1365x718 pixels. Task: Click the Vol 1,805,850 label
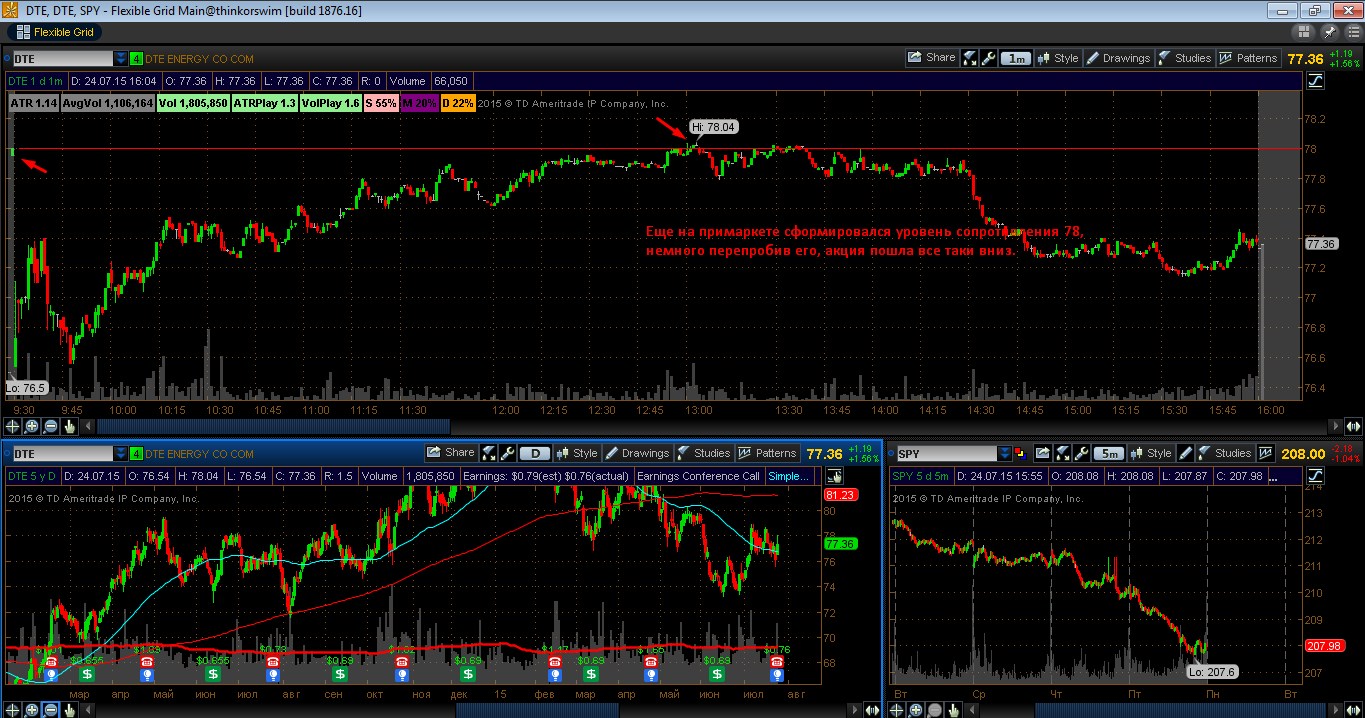[193, 103]
